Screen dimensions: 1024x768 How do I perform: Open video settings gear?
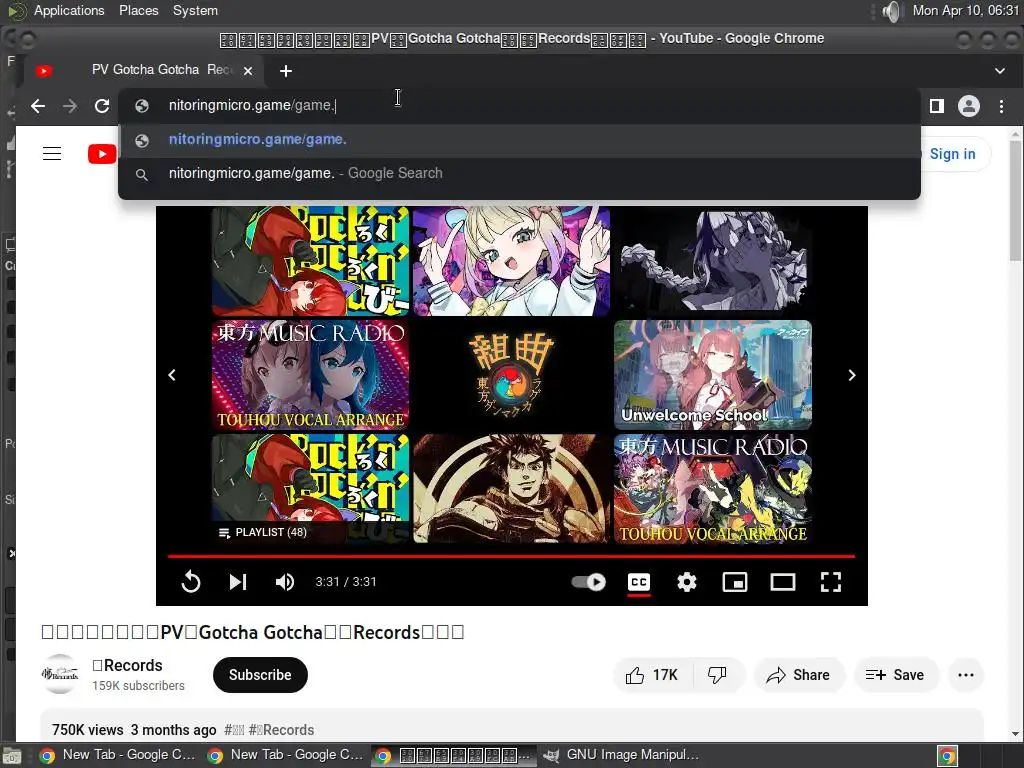(x=686, y=581)
